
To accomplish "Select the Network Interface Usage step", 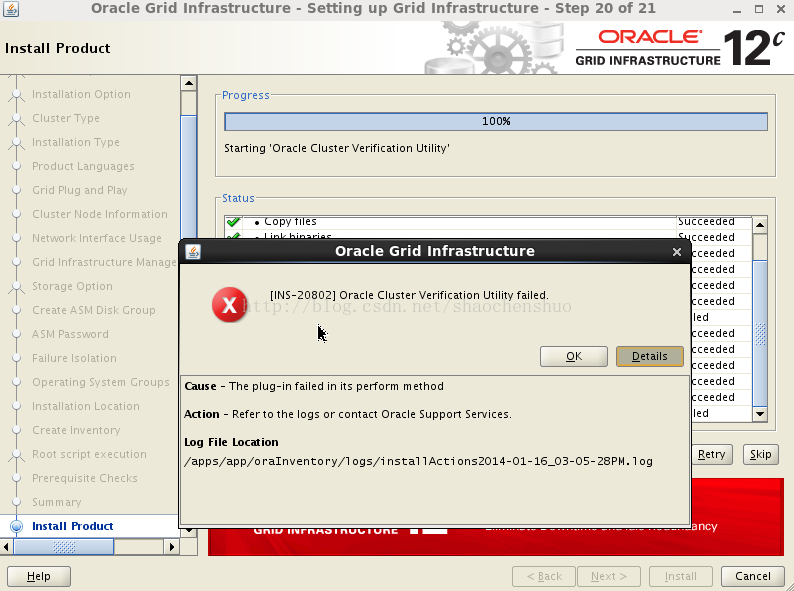I will click(x=97, y=238).
